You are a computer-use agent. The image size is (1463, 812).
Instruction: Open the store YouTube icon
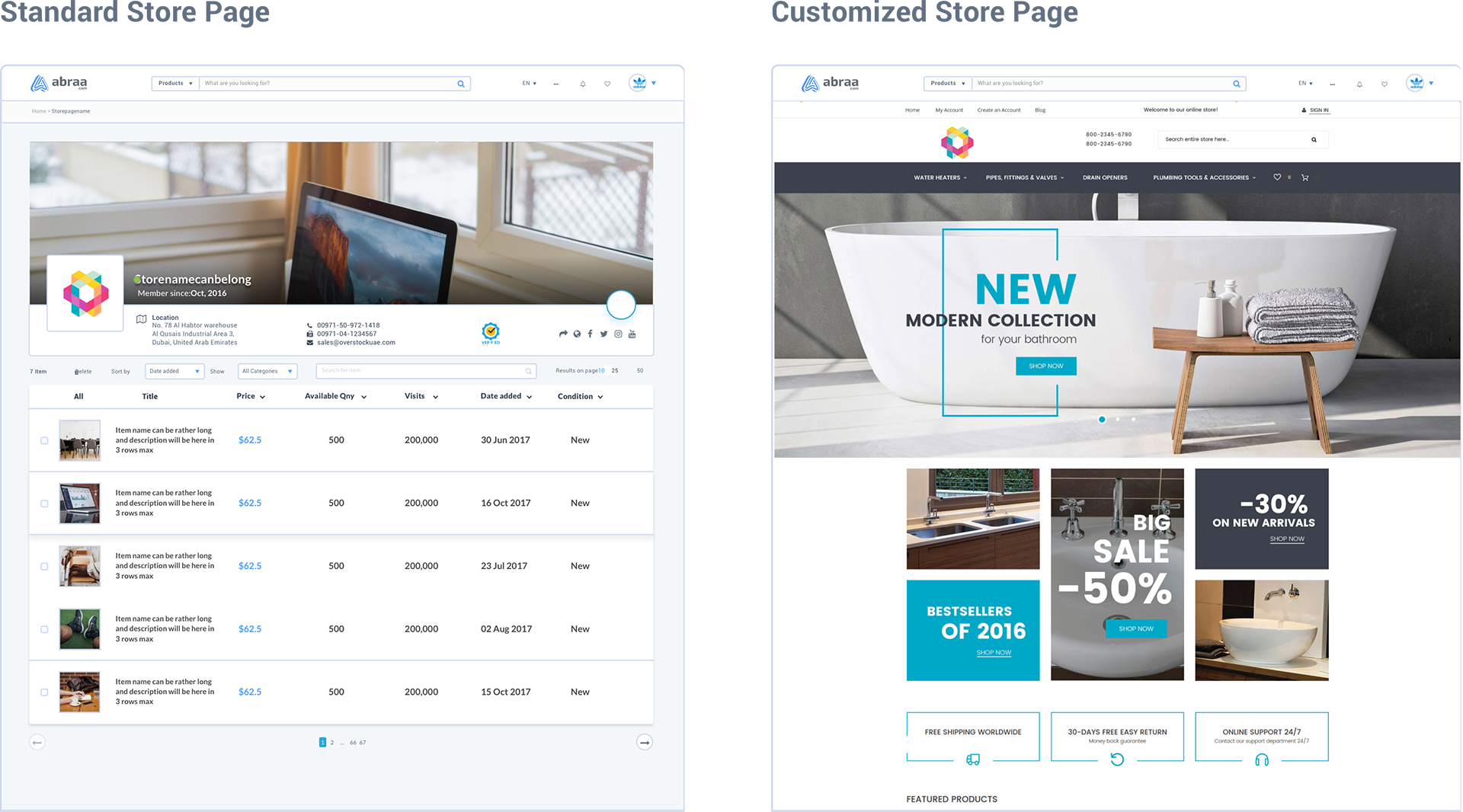(x=632, y=334)
